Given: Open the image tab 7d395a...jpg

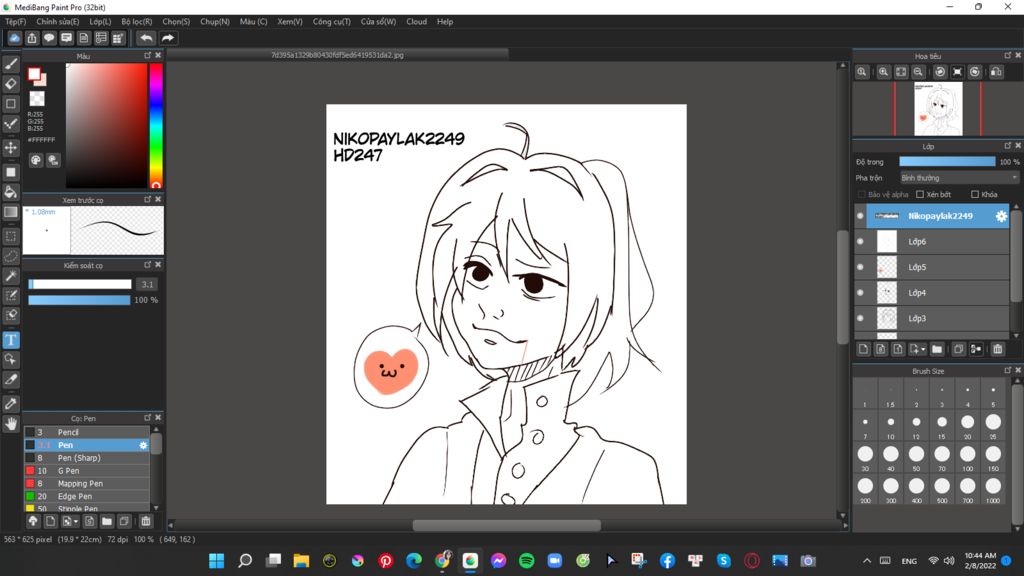Looking at the screenshot, I should [337, 56].
